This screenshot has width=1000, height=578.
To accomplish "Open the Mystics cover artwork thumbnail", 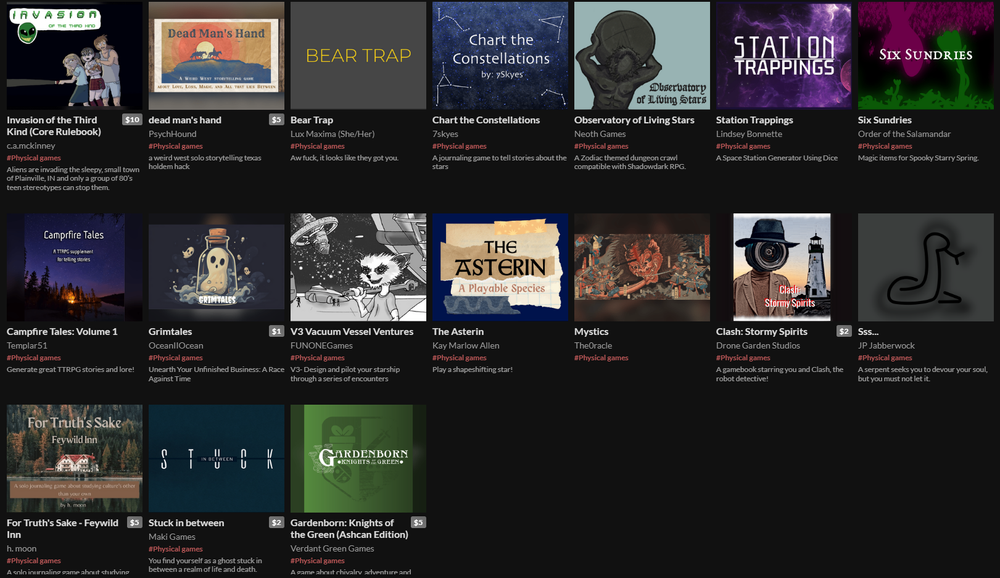I will pos(642,267).
